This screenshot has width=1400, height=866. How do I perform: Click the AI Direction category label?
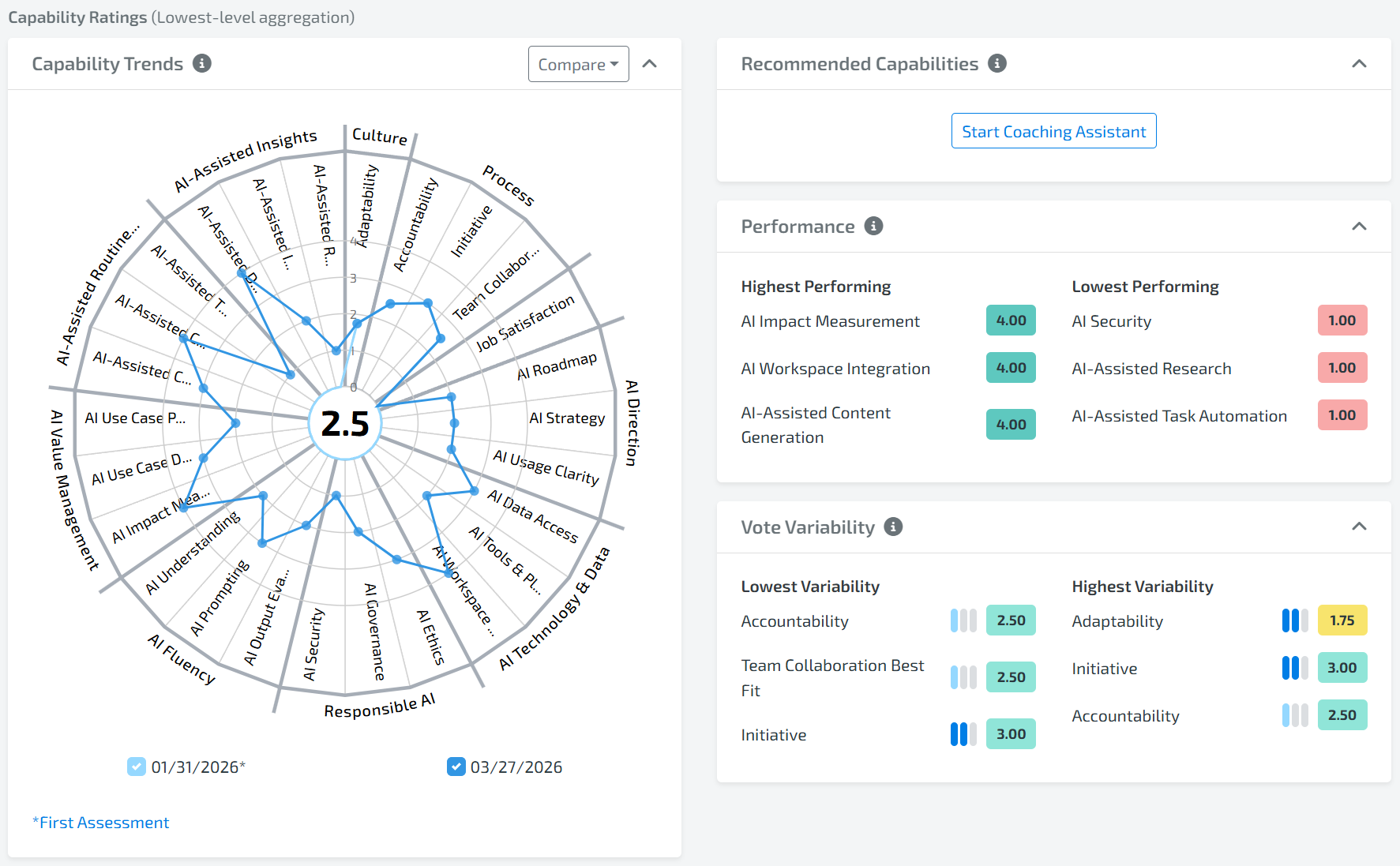coord(632,422)
